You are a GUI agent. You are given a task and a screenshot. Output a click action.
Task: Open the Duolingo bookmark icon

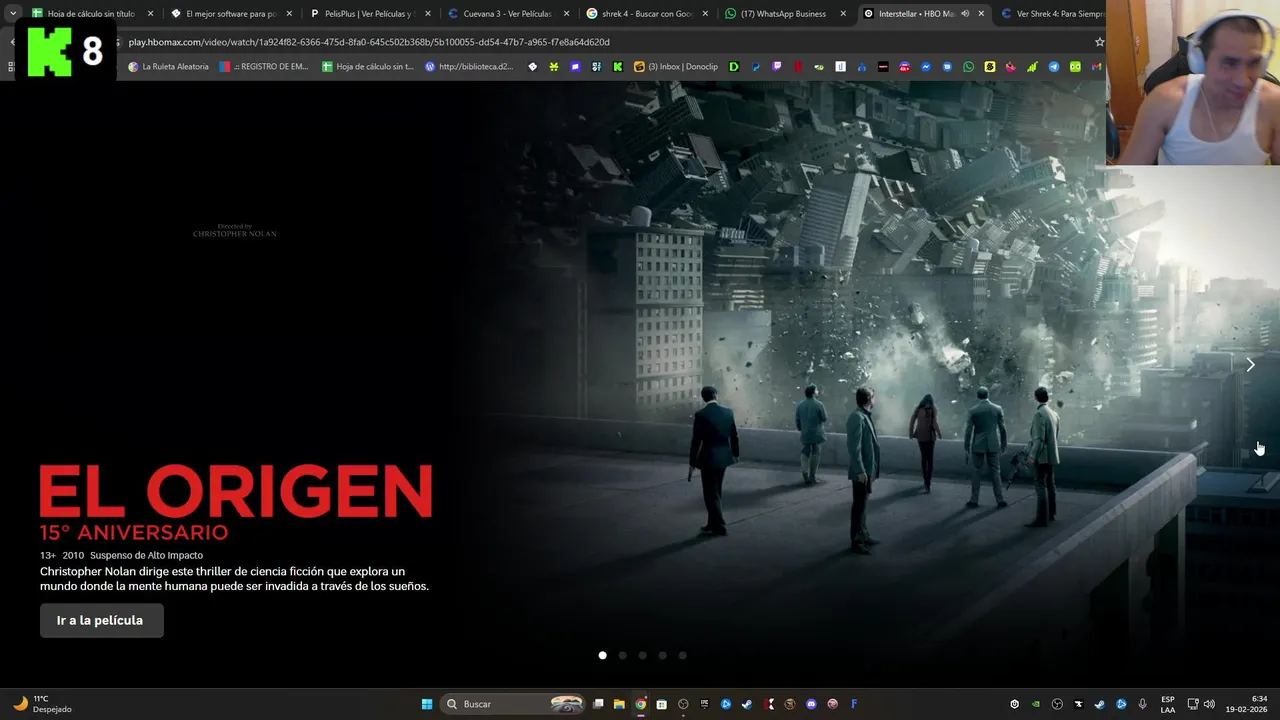pos(1075,67)
